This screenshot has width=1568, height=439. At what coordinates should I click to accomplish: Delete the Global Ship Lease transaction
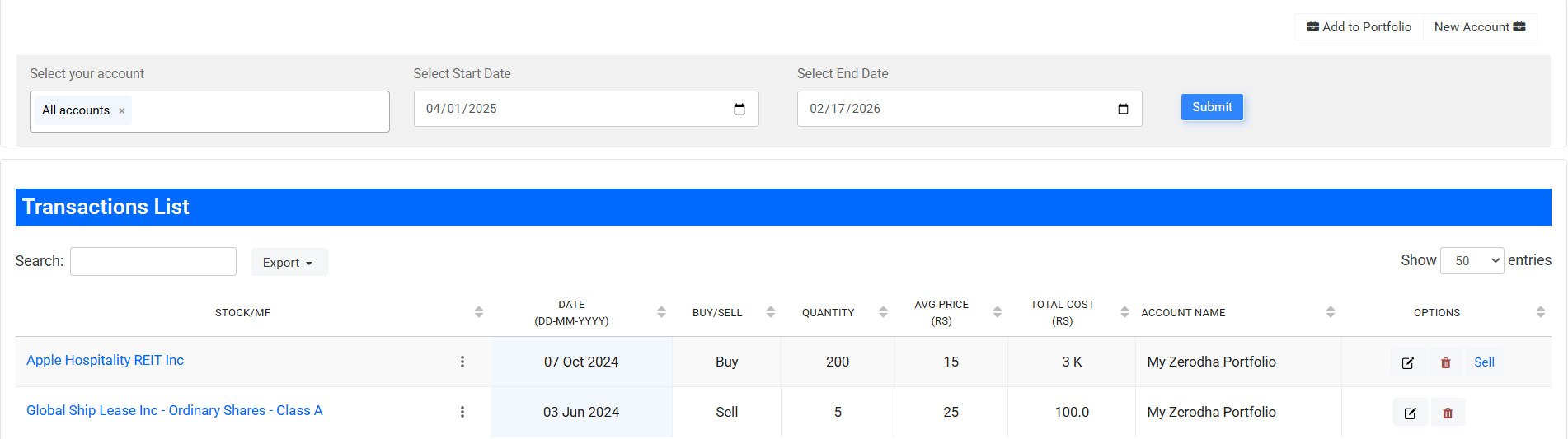pyautogui.click(x=1448, y=413)
